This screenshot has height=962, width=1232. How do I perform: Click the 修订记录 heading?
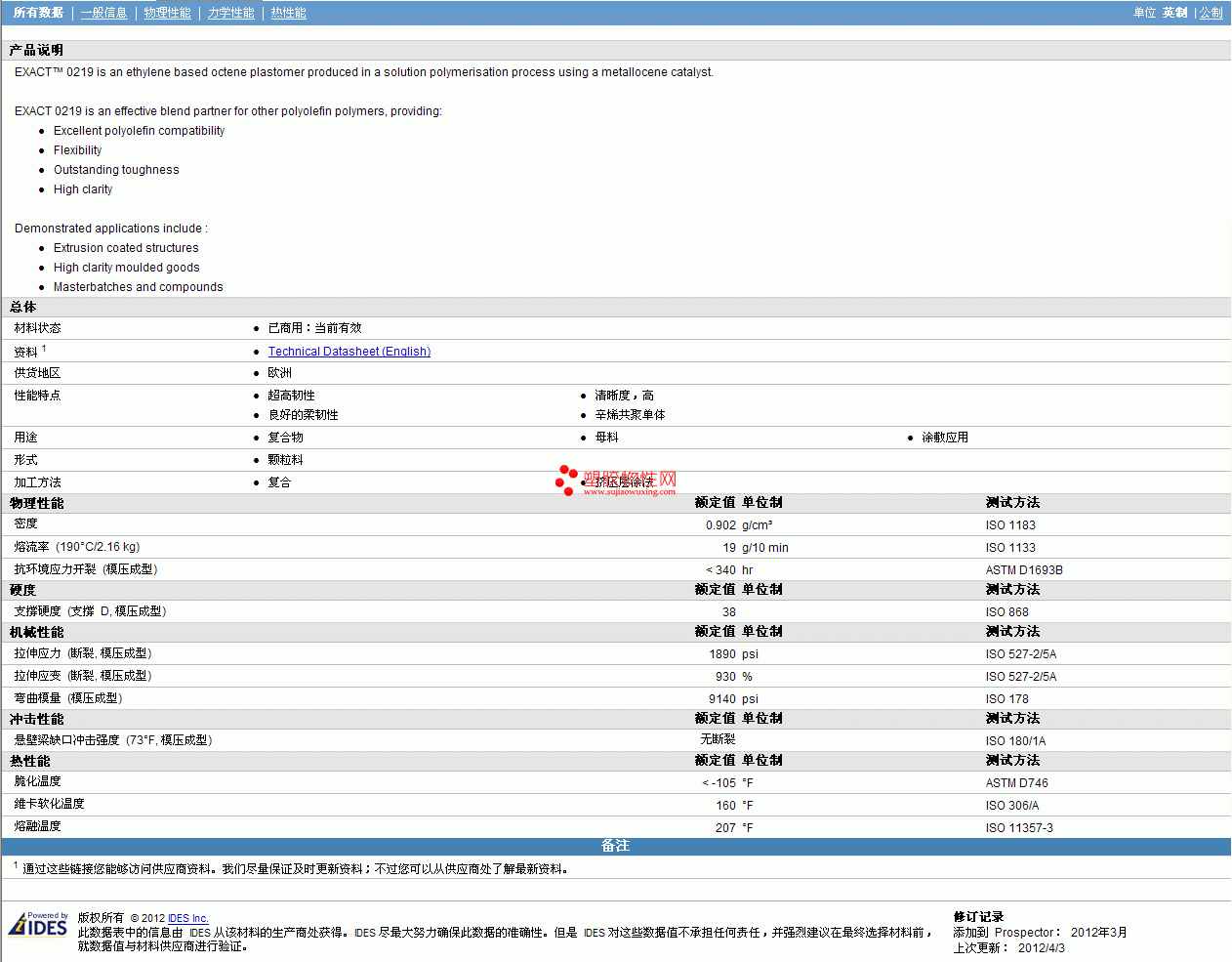(978, 917)
